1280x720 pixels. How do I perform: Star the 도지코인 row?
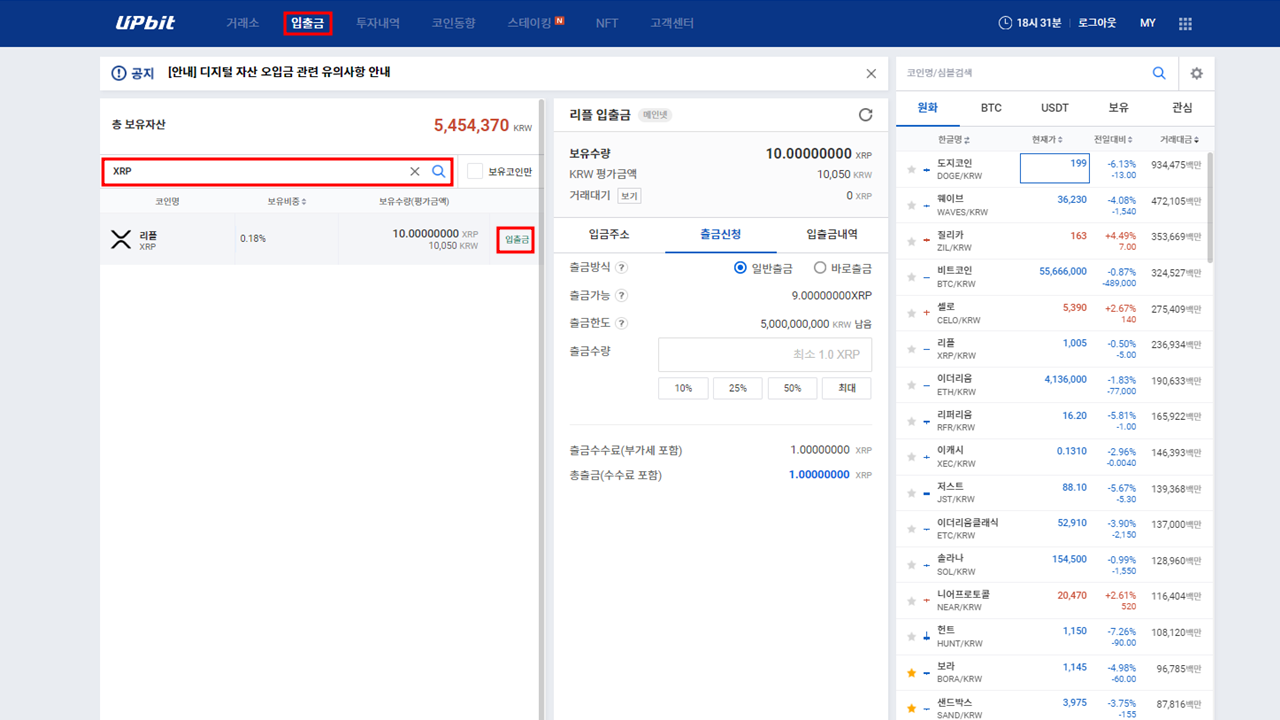pos(911,169)
